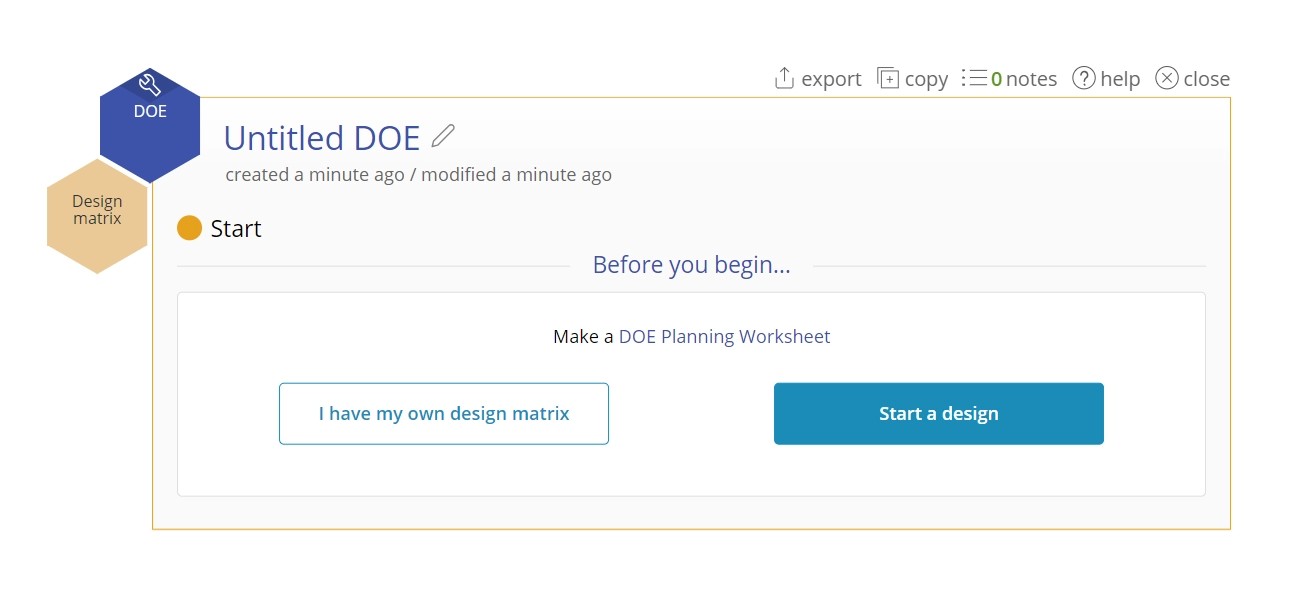Click the export upload icon
The image size is (1311, 596).
785,78
